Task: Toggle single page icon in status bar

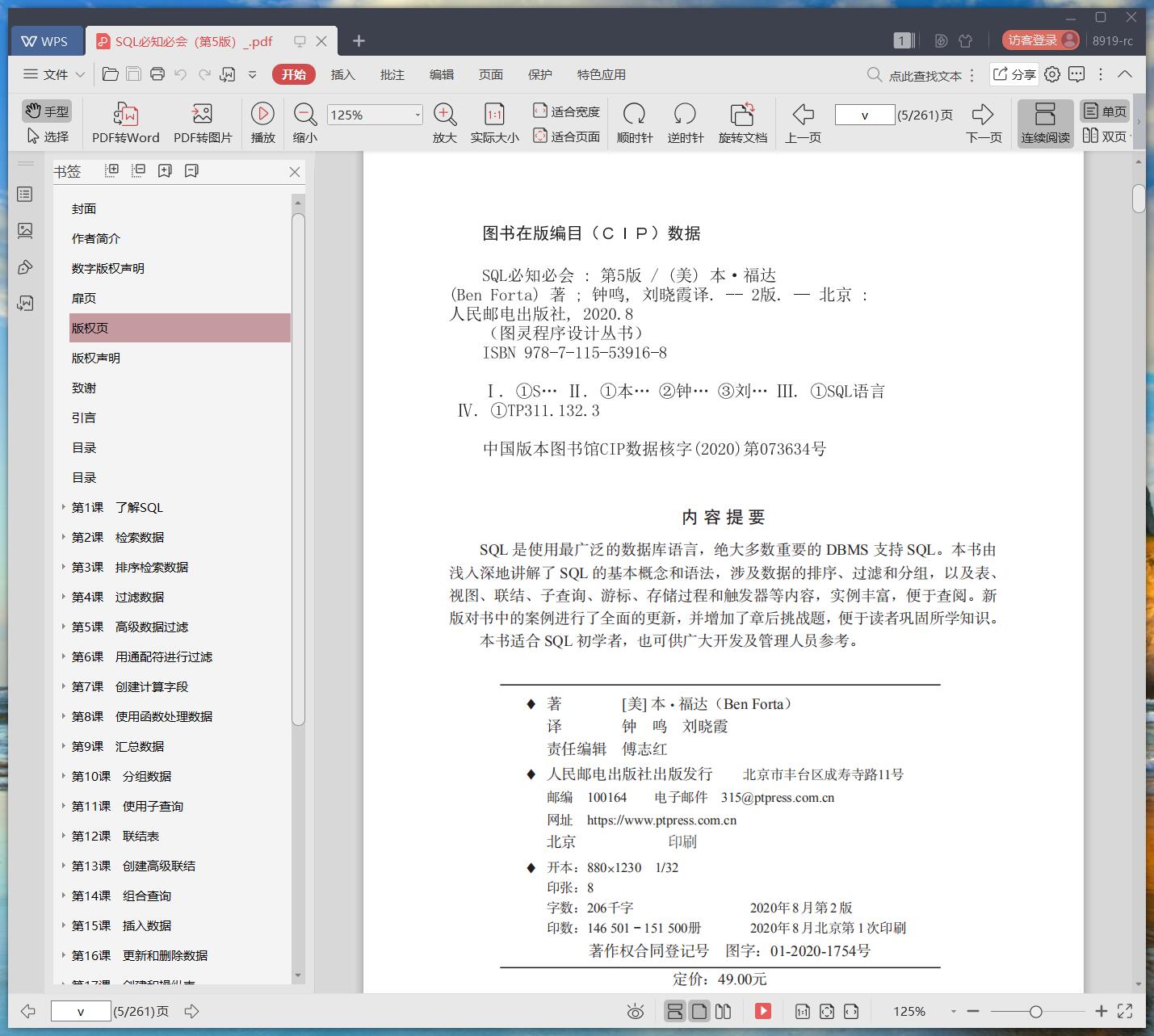Action: pos(699,1011)
